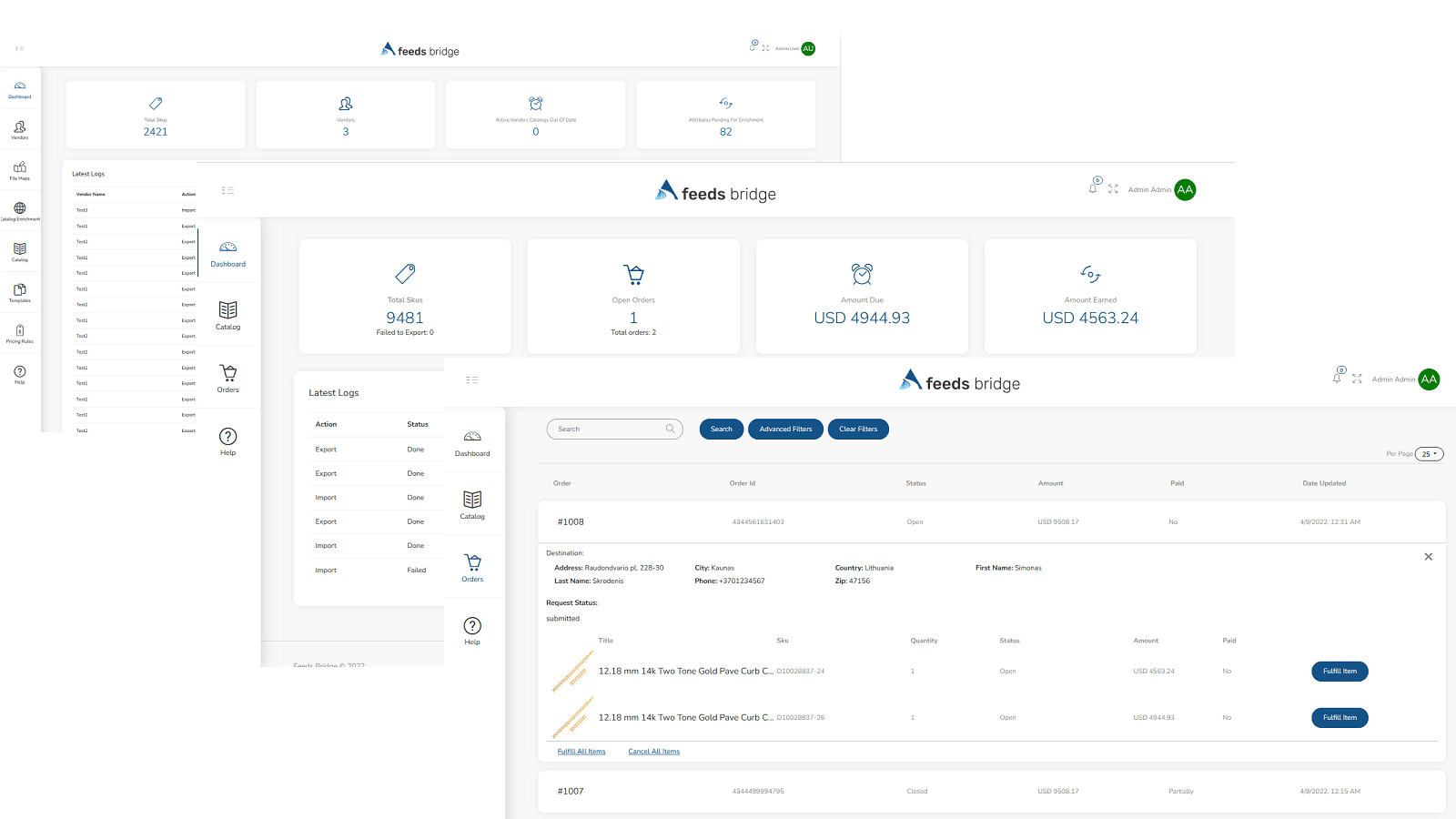Click the Cancel All Items link
The image size is (1456, 819).
pos(653,751)
